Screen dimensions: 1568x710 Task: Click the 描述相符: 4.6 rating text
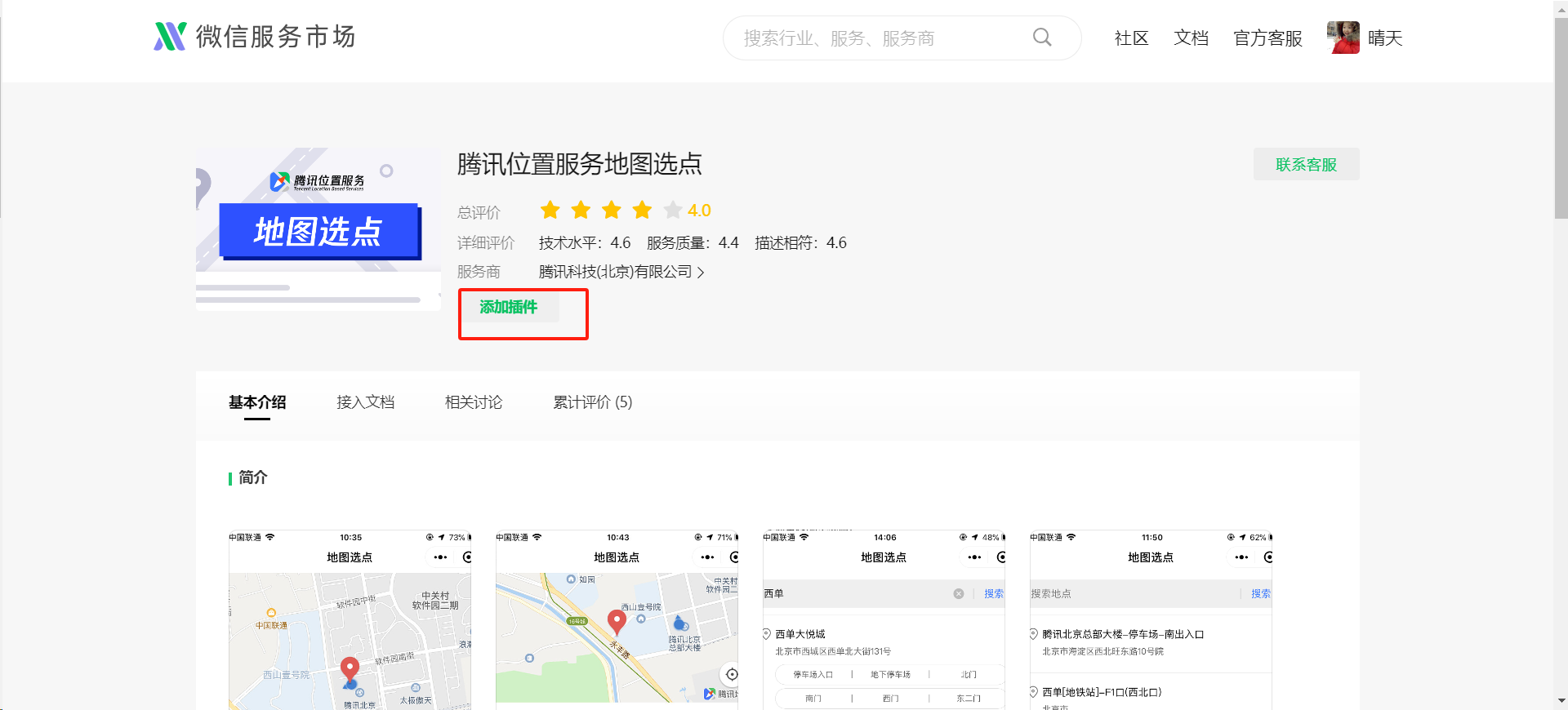[800, 242]
